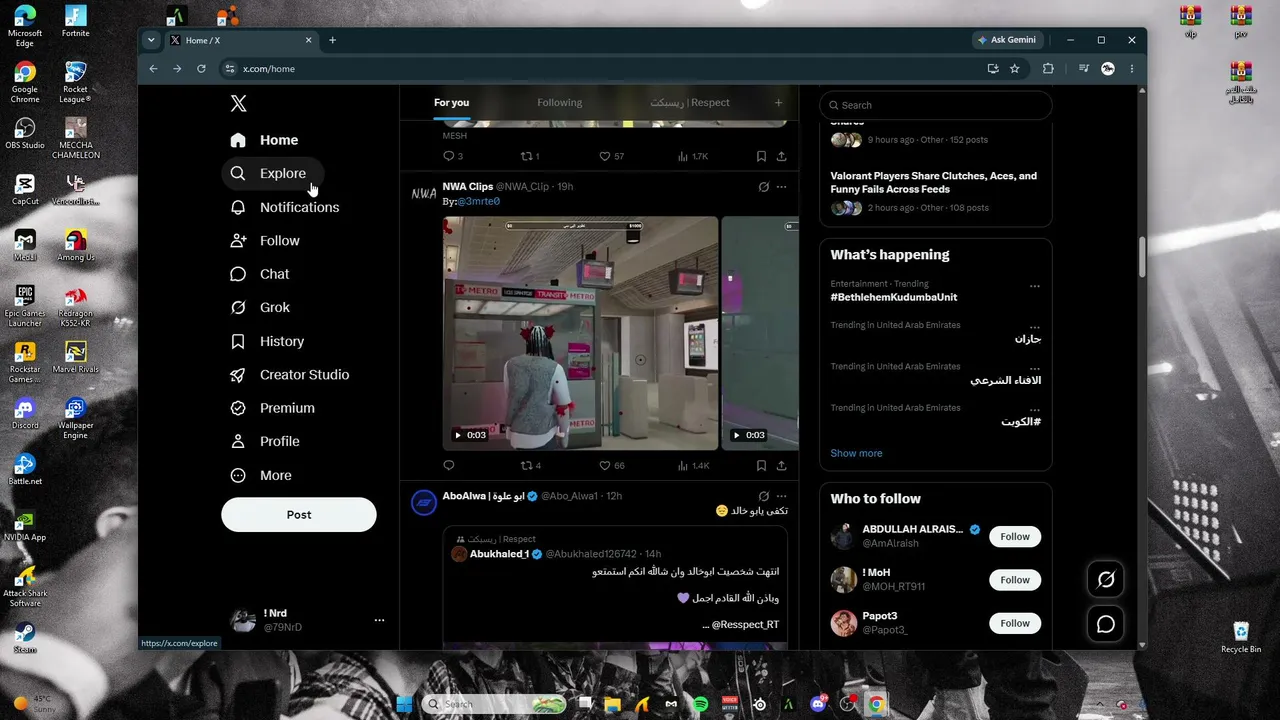Follow the ! MoH account
The width and height of the screenshot is (1280, 720).
pos(1015,580)
